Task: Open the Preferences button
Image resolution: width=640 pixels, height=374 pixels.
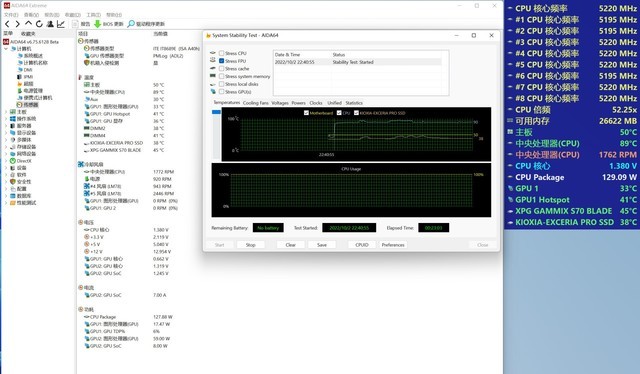Action: point(393,245)
